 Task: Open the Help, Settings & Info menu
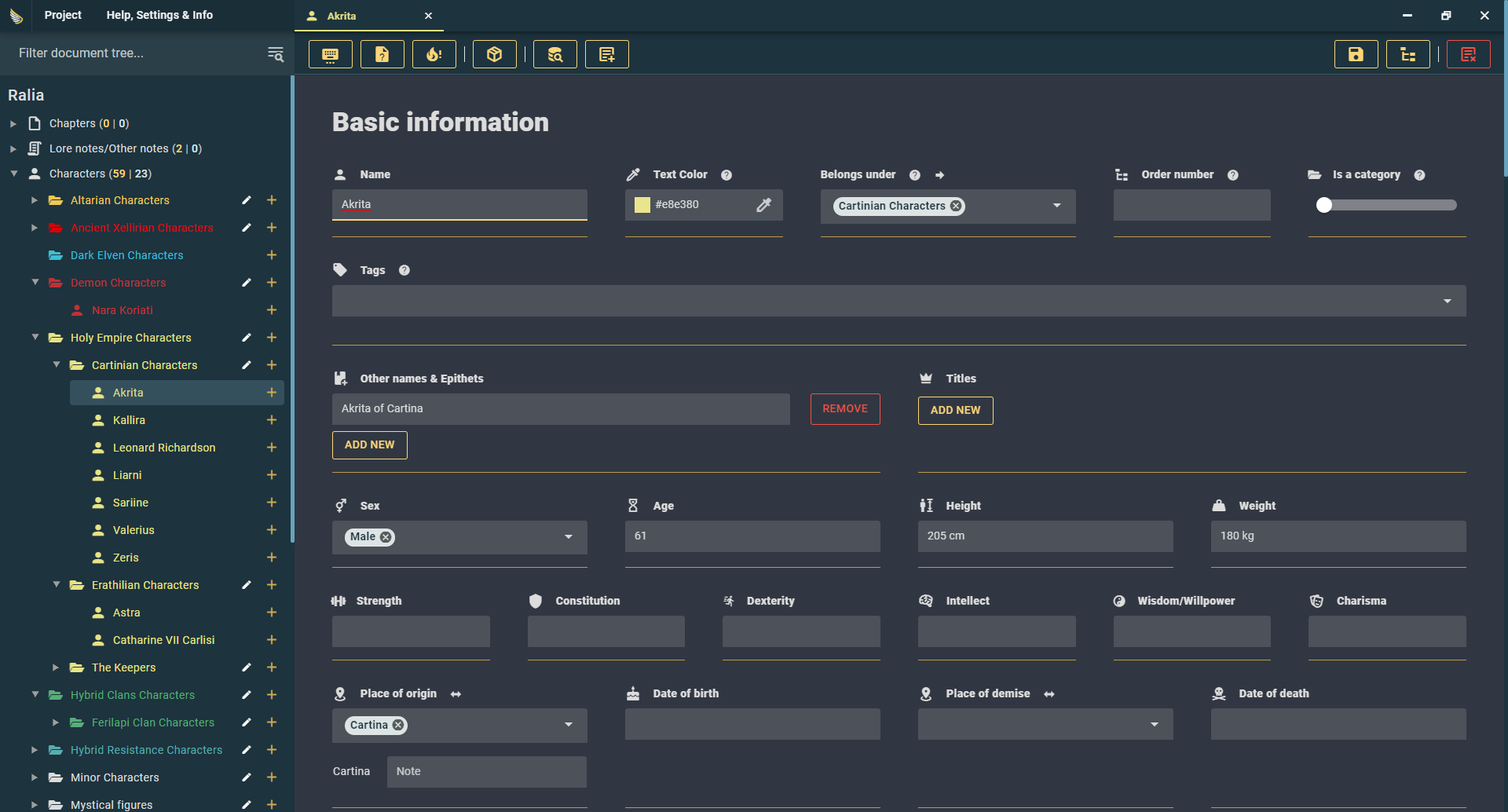click(x=159, y=15)
